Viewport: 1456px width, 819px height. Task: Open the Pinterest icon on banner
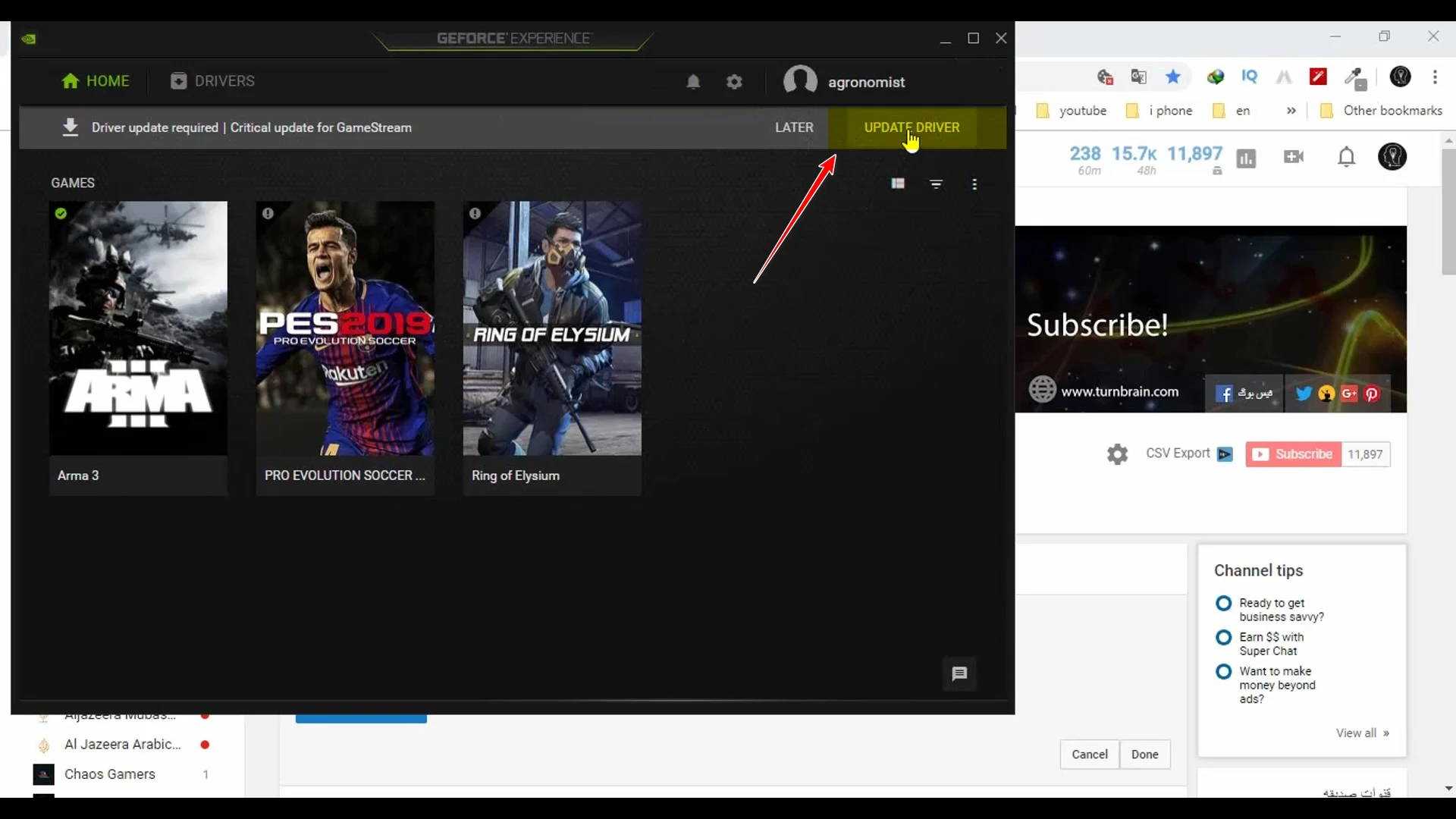pos(1372,394)
